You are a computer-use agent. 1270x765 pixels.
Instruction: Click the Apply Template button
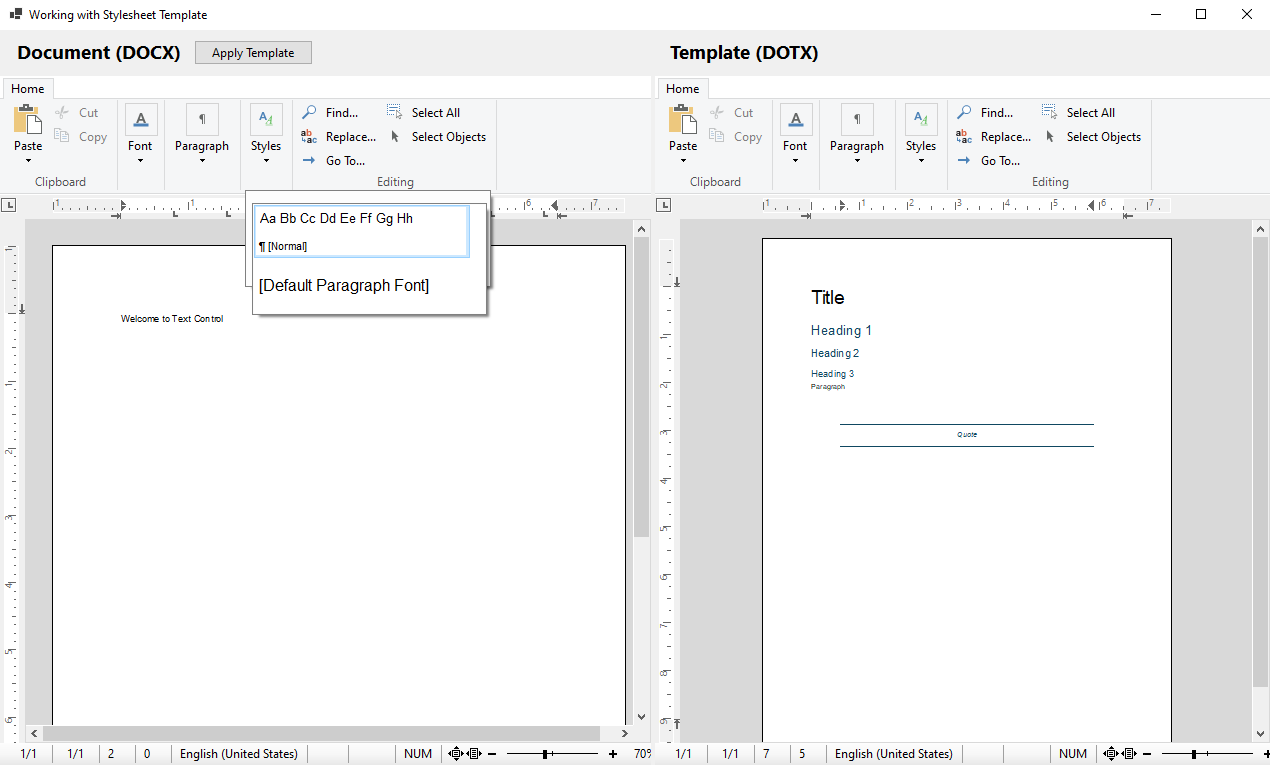coord(253,53)
